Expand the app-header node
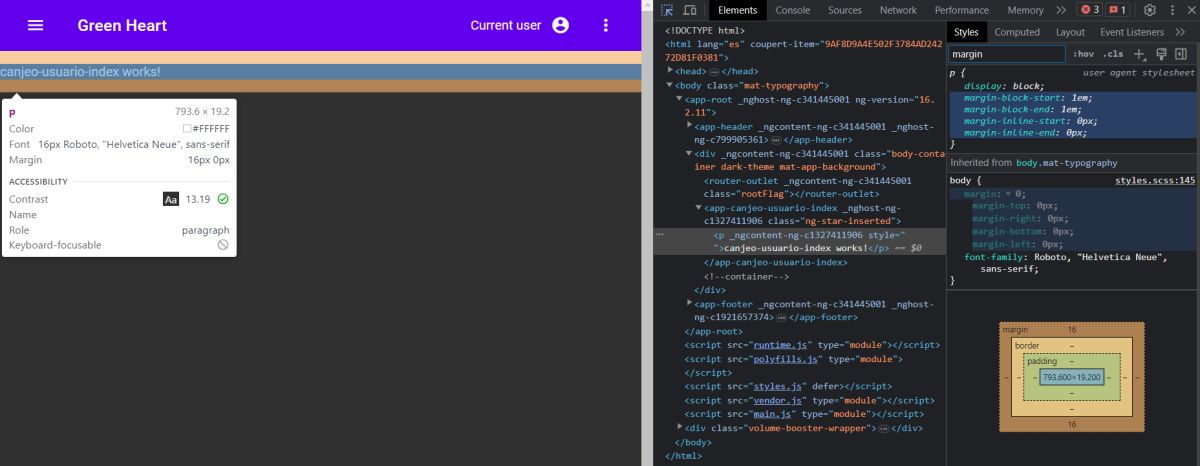 tap(689, 127)
